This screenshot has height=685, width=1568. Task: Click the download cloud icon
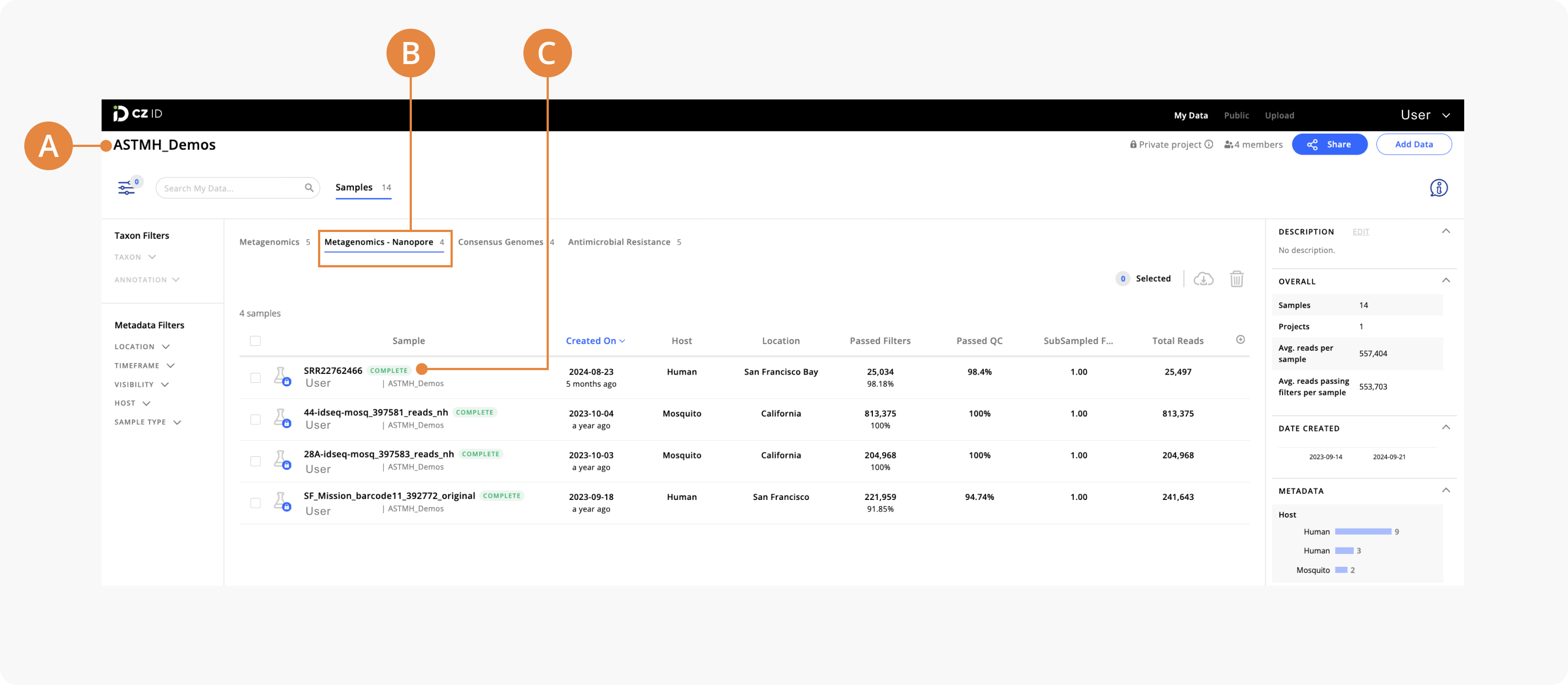pos(1203,279)
